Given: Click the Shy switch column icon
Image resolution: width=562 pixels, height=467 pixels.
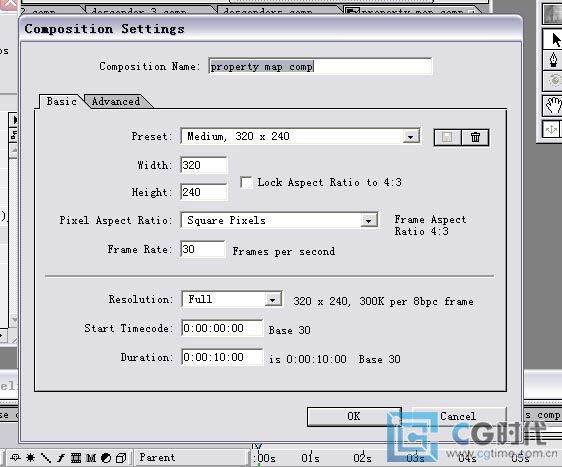Looking at the screenshot, I should pos(15,458).
